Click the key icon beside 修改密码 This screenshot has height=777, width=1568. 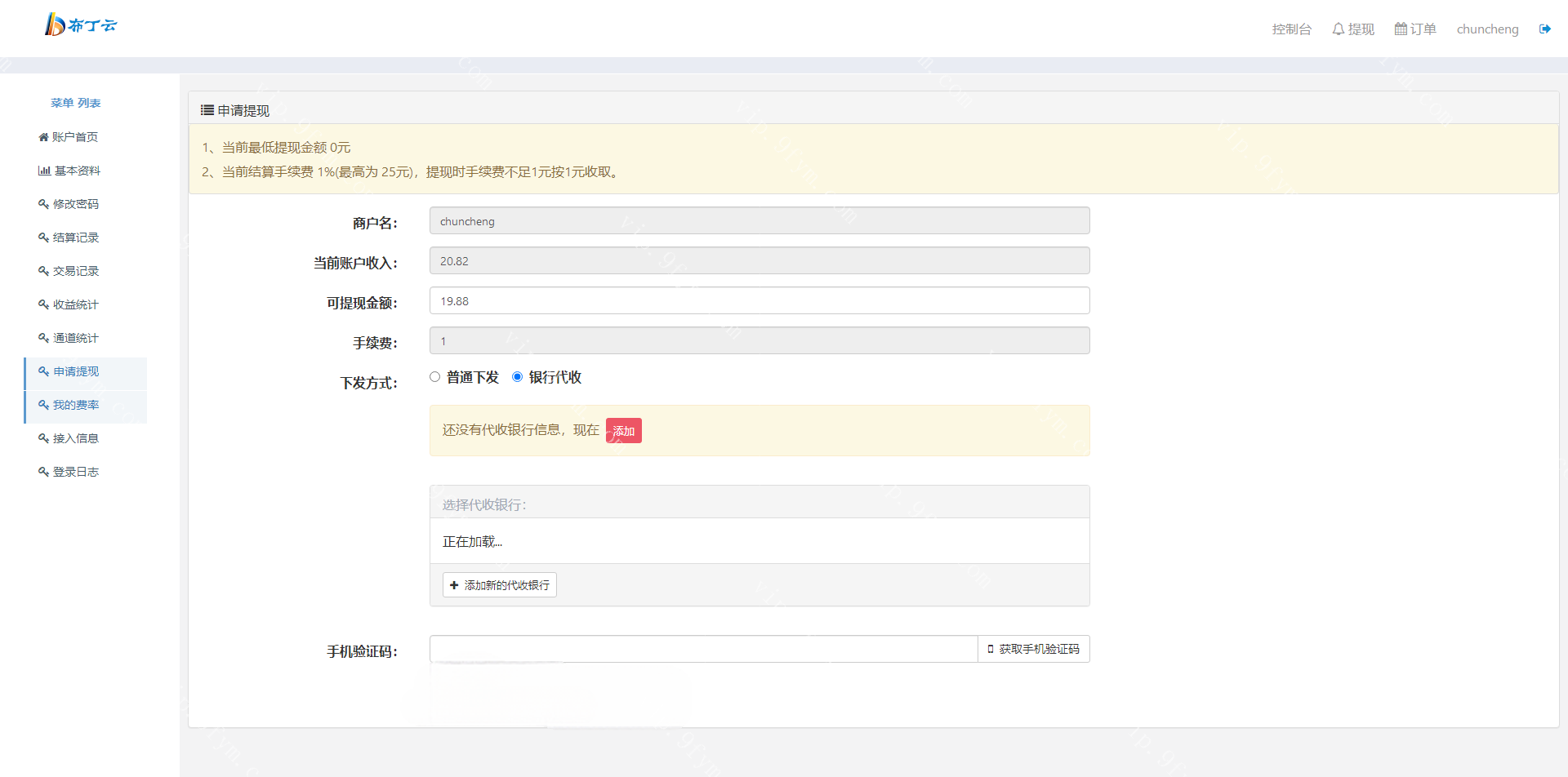point(43,204)
